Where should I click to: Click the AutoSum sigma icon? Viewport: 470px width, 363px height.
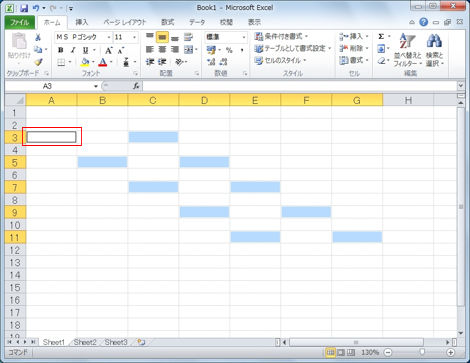pos(381,36)
